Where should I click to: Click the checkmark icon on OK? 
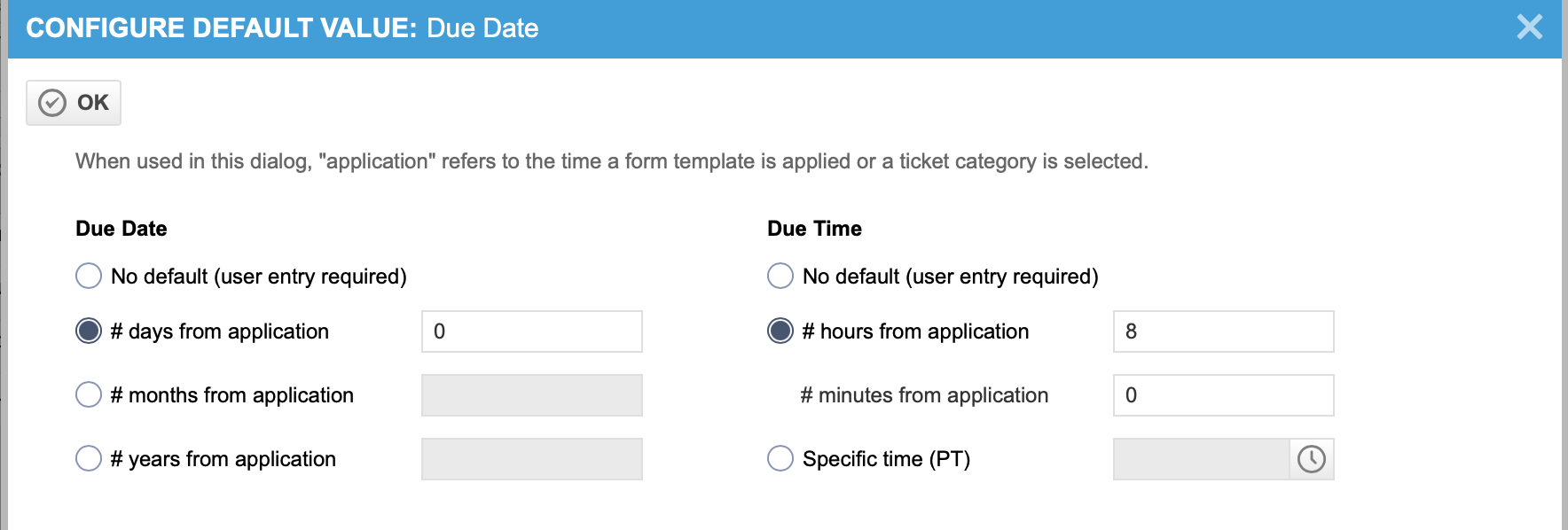pyautogui.click(x=52, y=103)
